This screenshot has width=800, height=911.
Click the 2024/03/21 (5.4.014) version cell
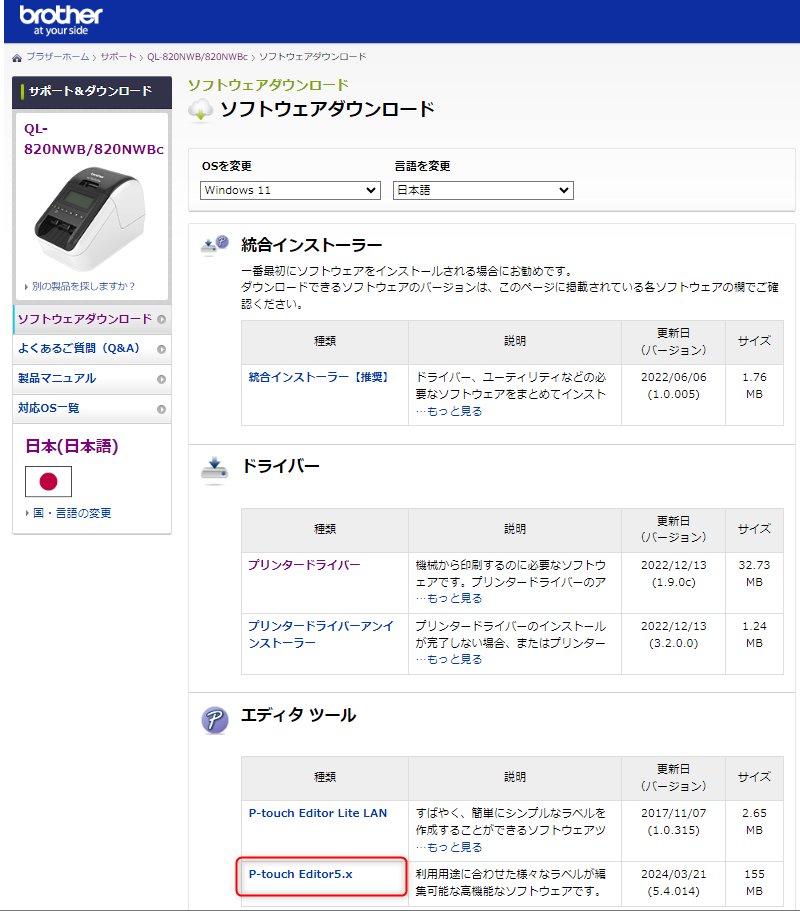tap(673, 883)
